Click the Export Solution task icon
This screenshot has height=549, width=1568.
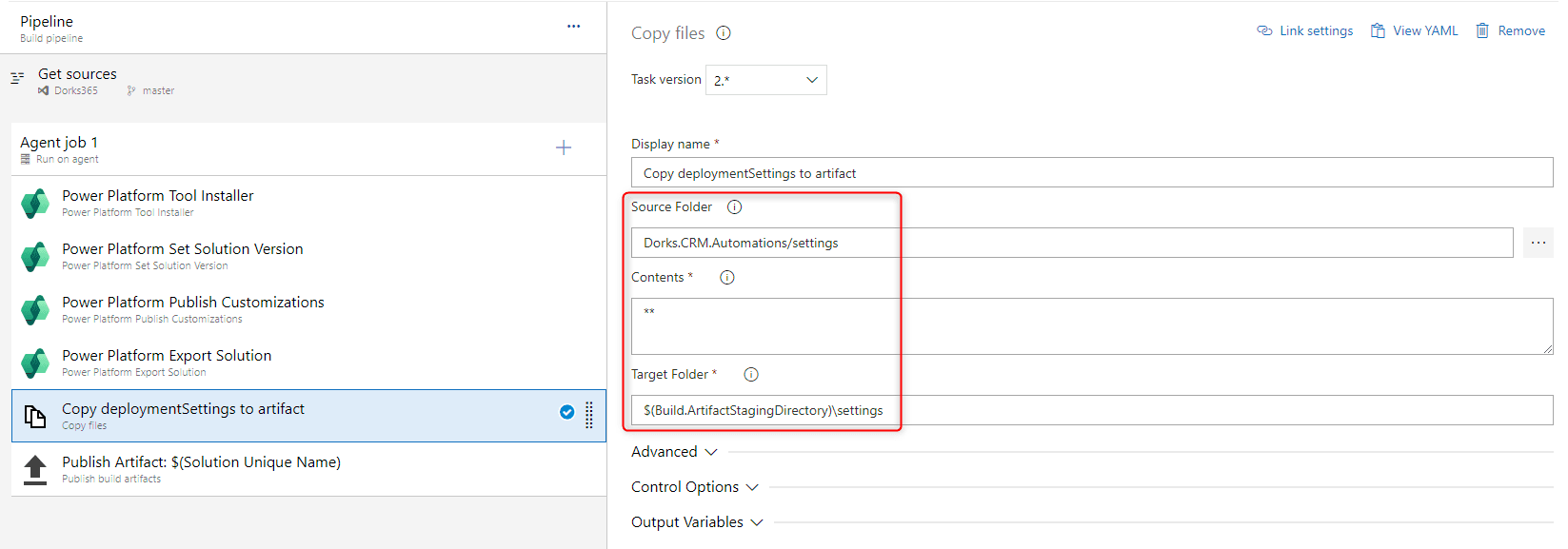tap(35, 363)
